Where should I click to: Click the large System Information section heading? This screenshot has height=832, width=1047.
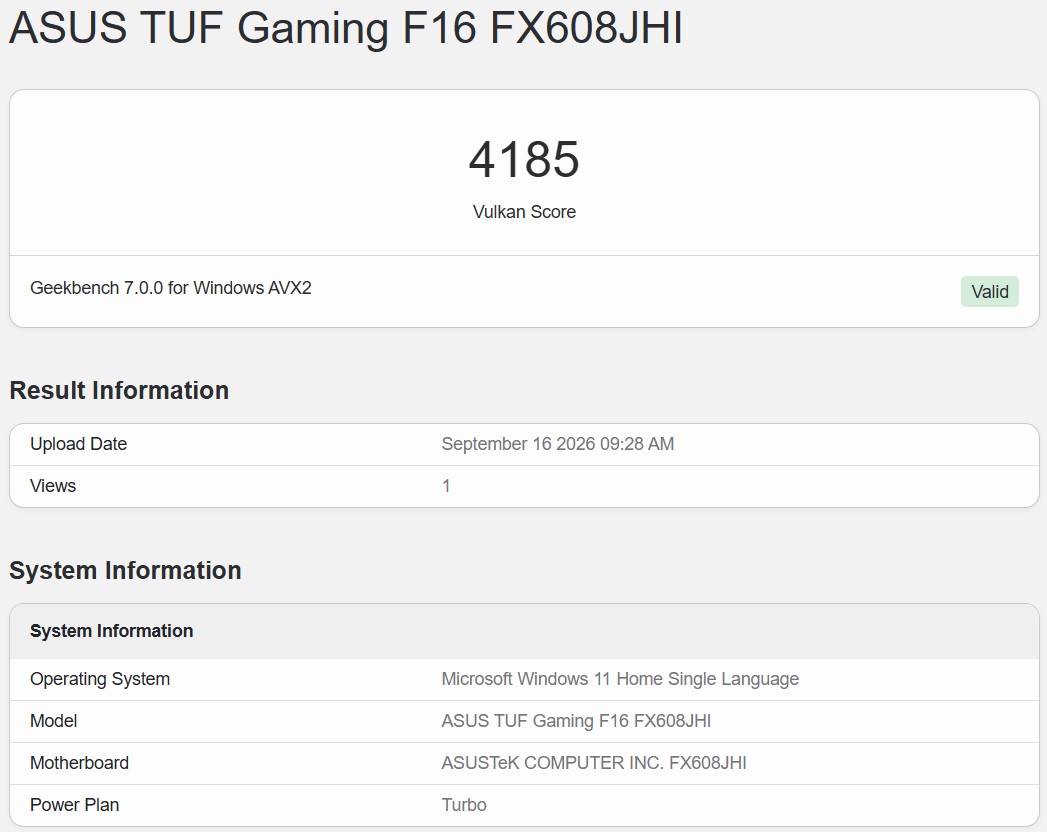pos(126,571)
